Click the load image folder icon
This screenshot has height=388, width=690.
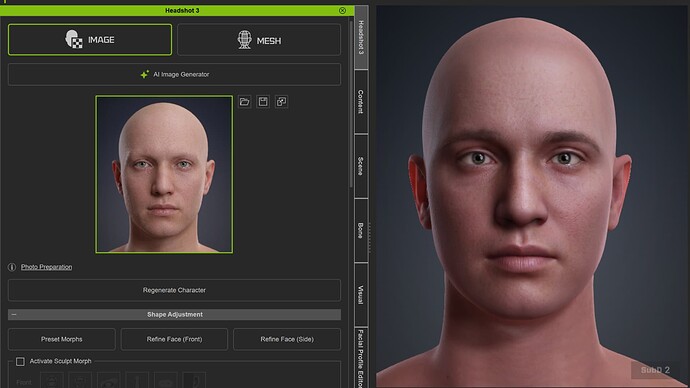[245, 102]
